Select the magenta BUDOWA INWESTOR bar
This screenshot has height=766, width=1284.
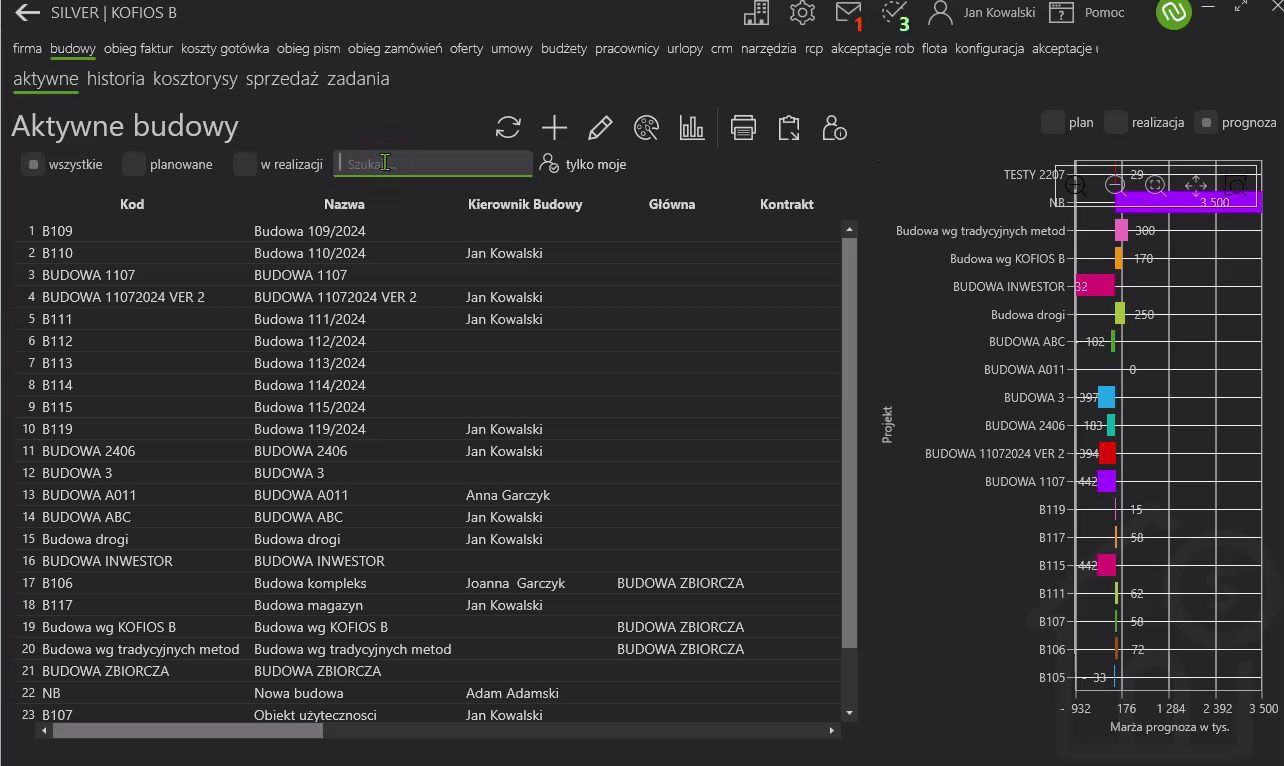click(x=1095, y=286)
